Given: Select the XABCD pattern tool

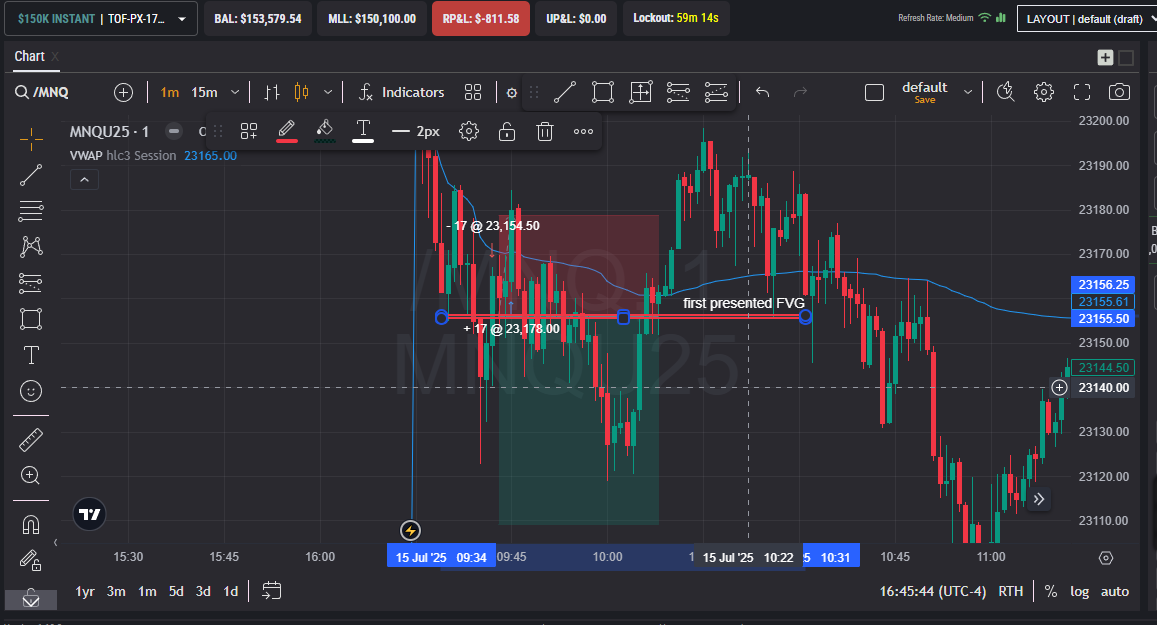Looking at the screenshot, I should (31, 246).
